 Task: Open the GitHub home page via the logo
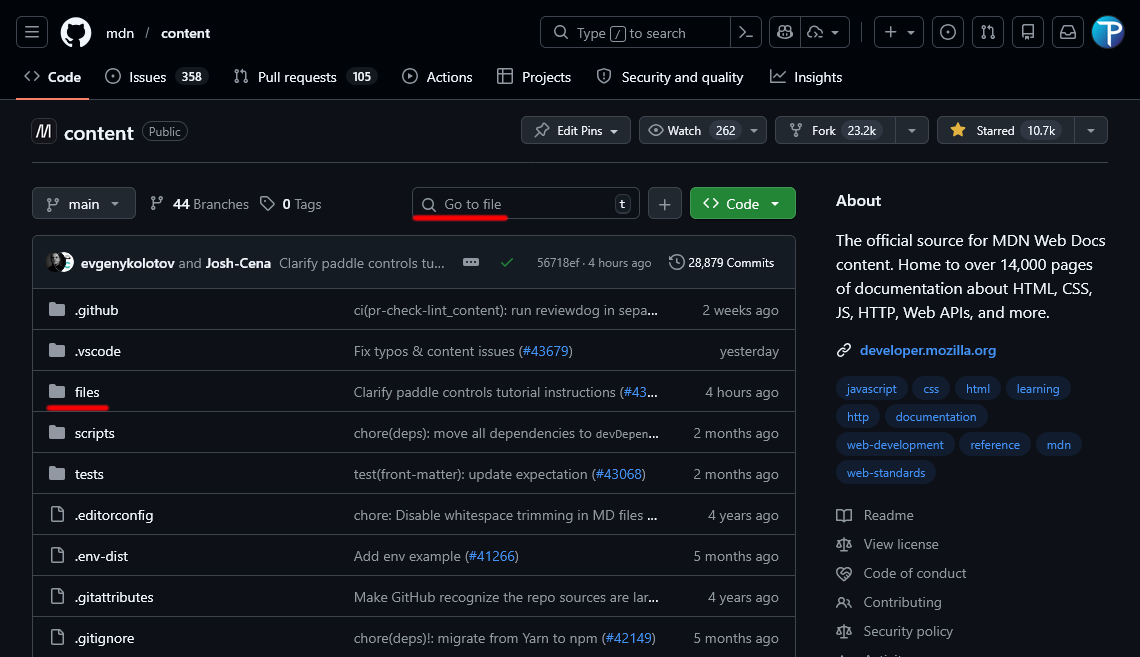point(75,32)
